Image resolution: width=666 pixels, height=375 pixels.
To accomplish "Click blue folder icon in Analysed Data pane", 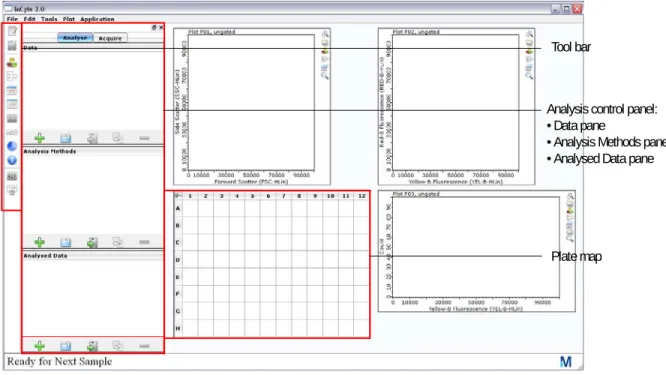I will point(65,346).
